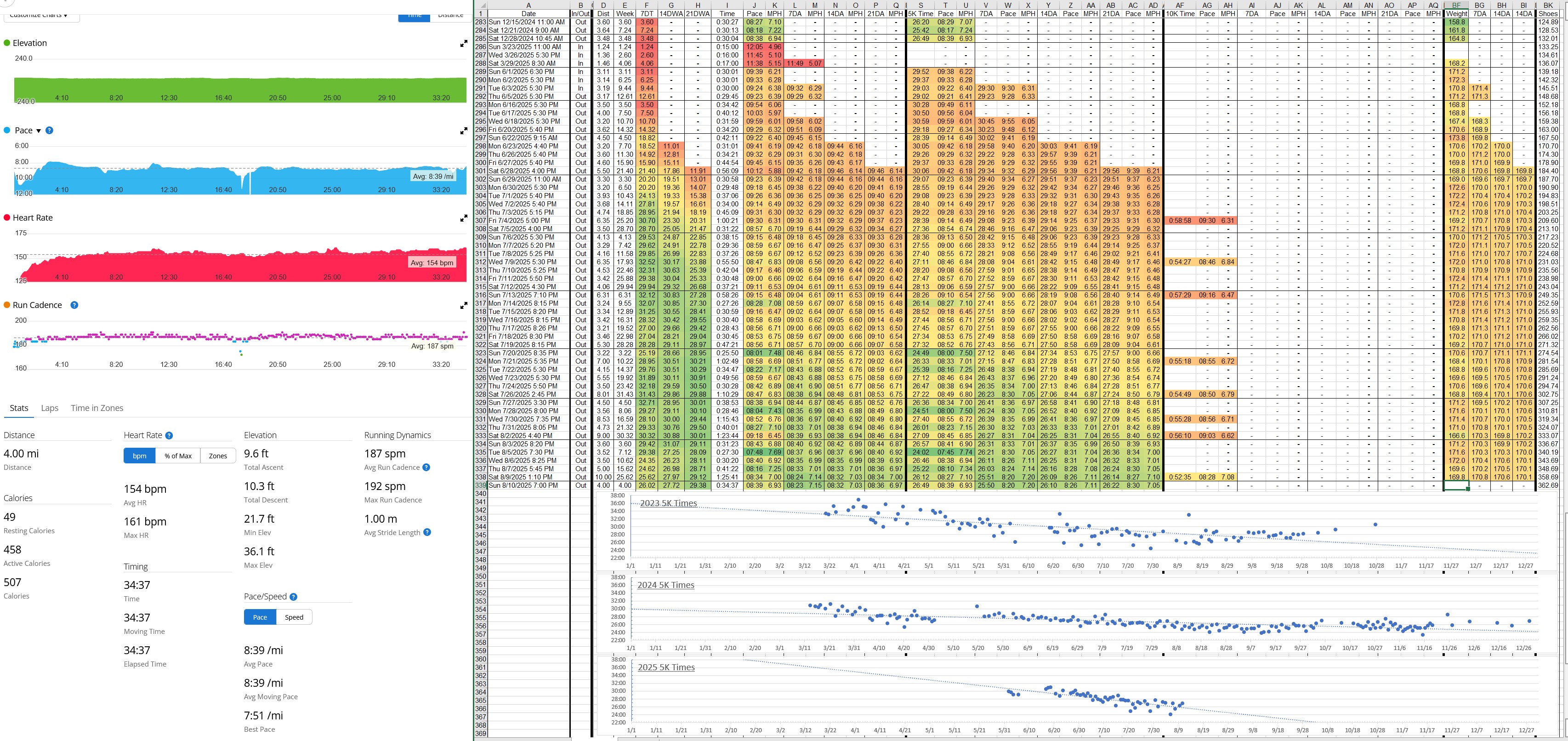Click the '2024 5K Times' chart title
Screen dimensions: 1568x741
click(666, 585)
